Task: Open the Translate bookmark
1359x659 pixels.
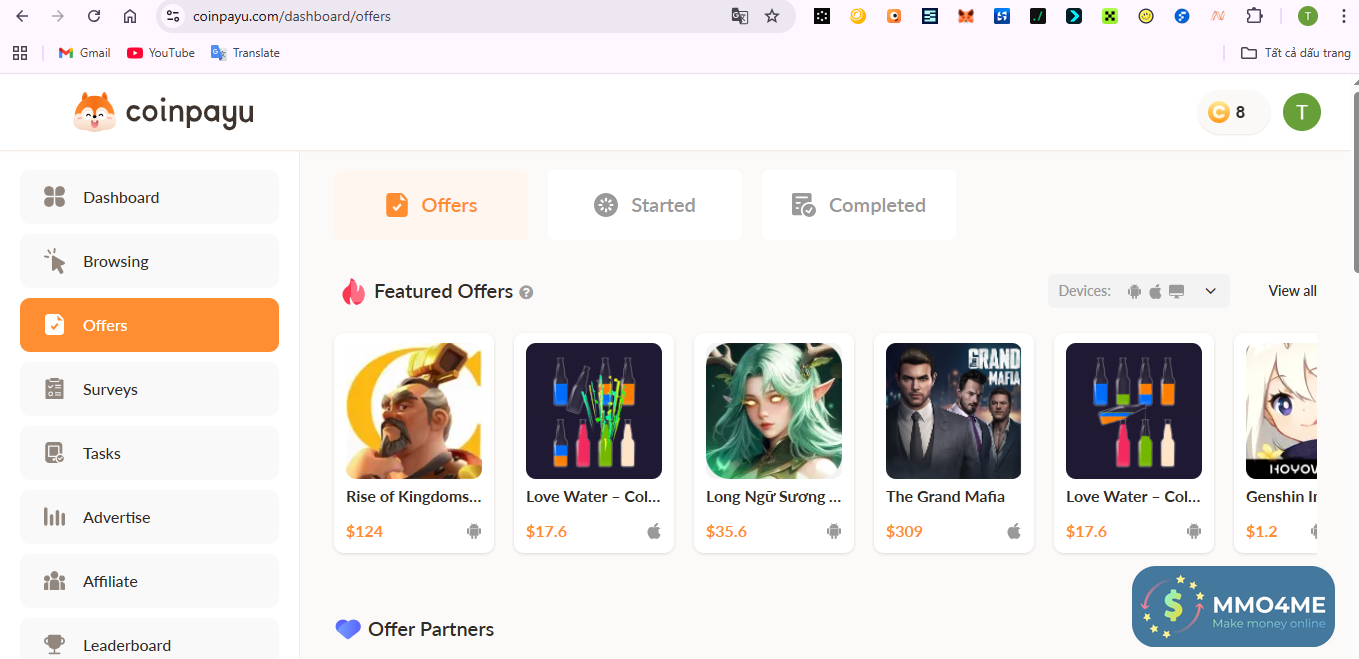Action: 245,53
